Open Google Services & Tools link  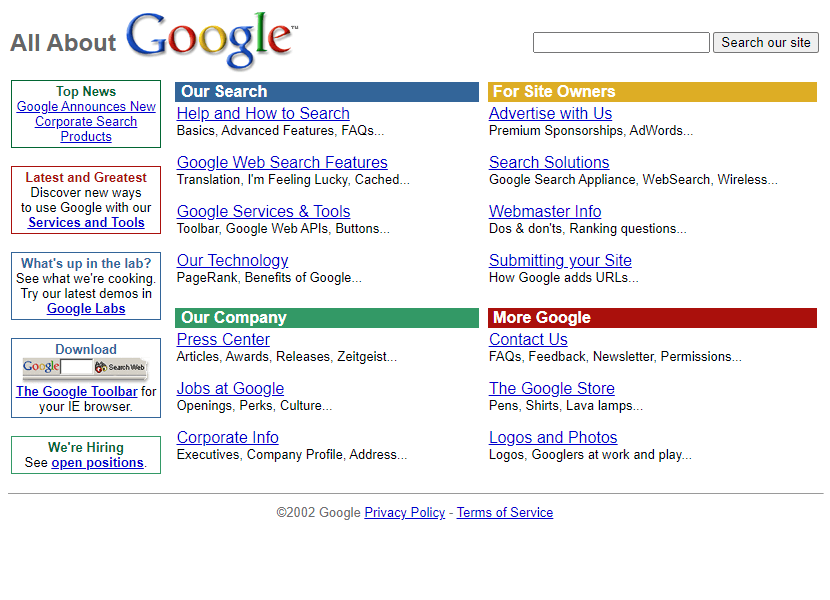point(264,211)
